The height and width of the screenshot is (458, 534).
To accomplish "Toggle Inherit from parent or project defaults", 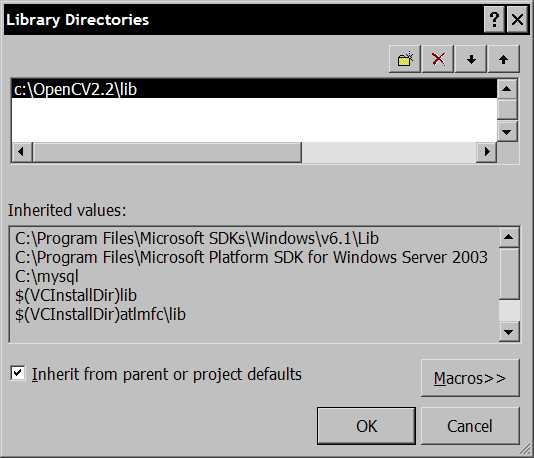I will [x=18, y=373].
